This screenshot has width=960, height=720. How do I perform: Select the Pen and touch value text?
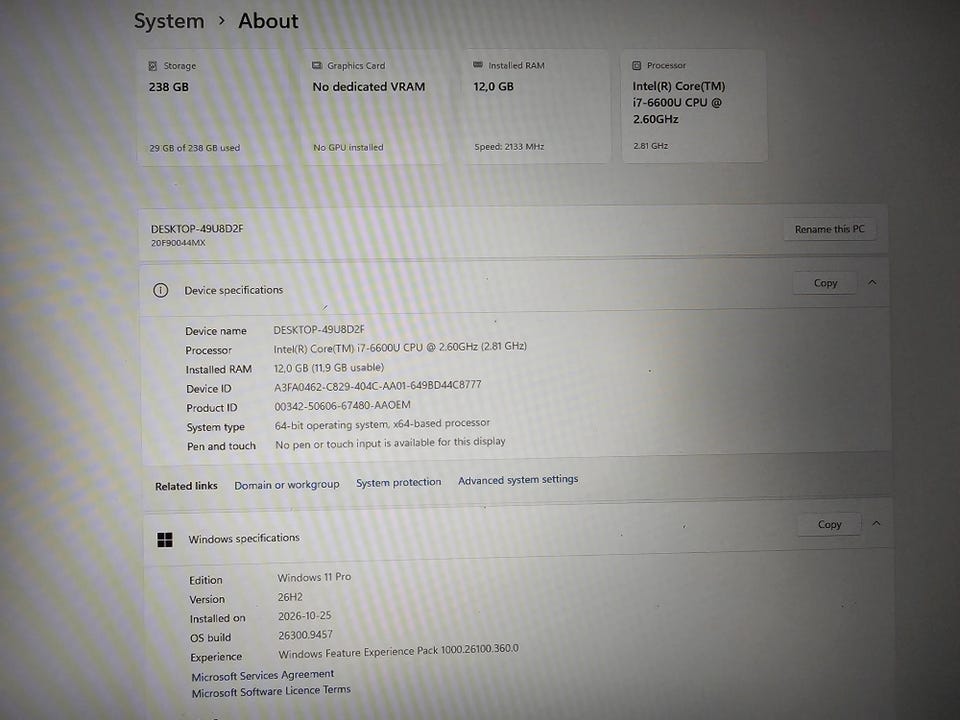coord(391,443)
